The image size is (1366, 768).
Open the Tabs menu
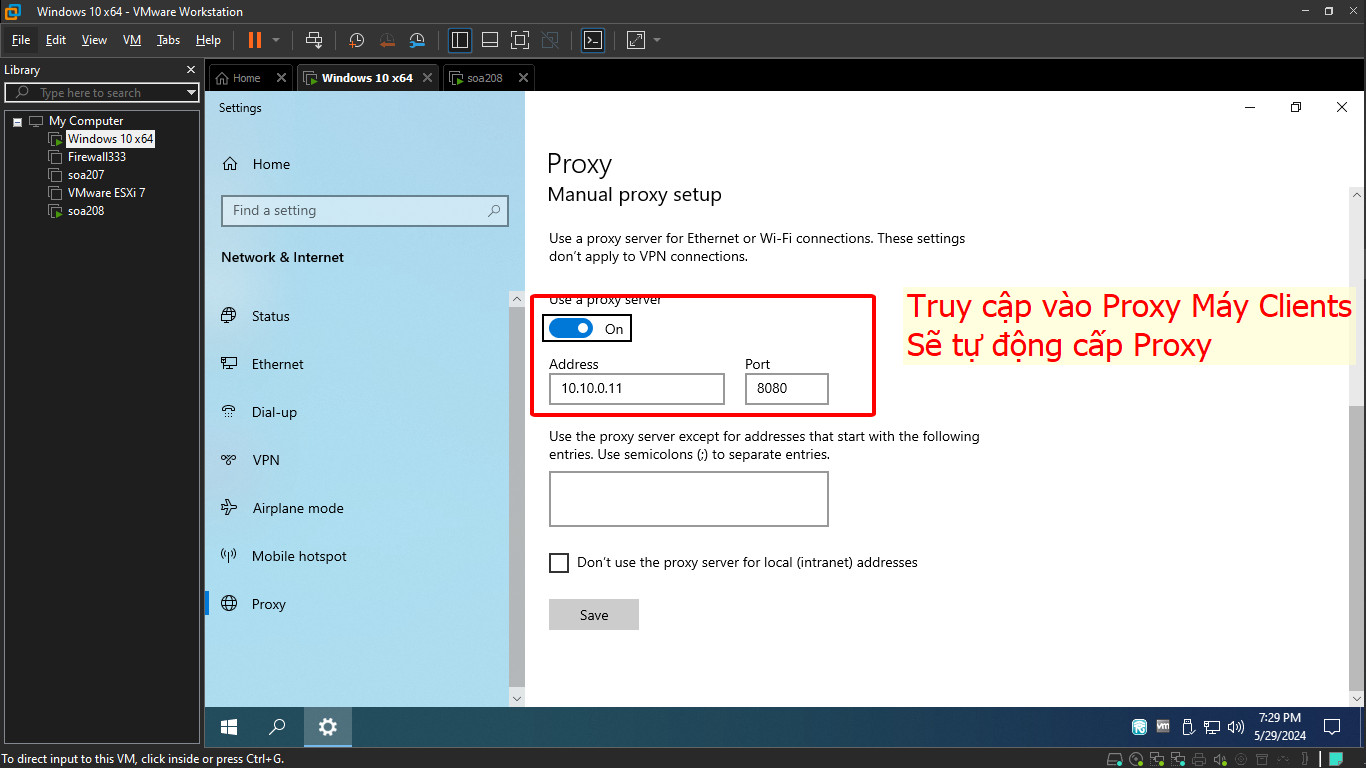167,40
